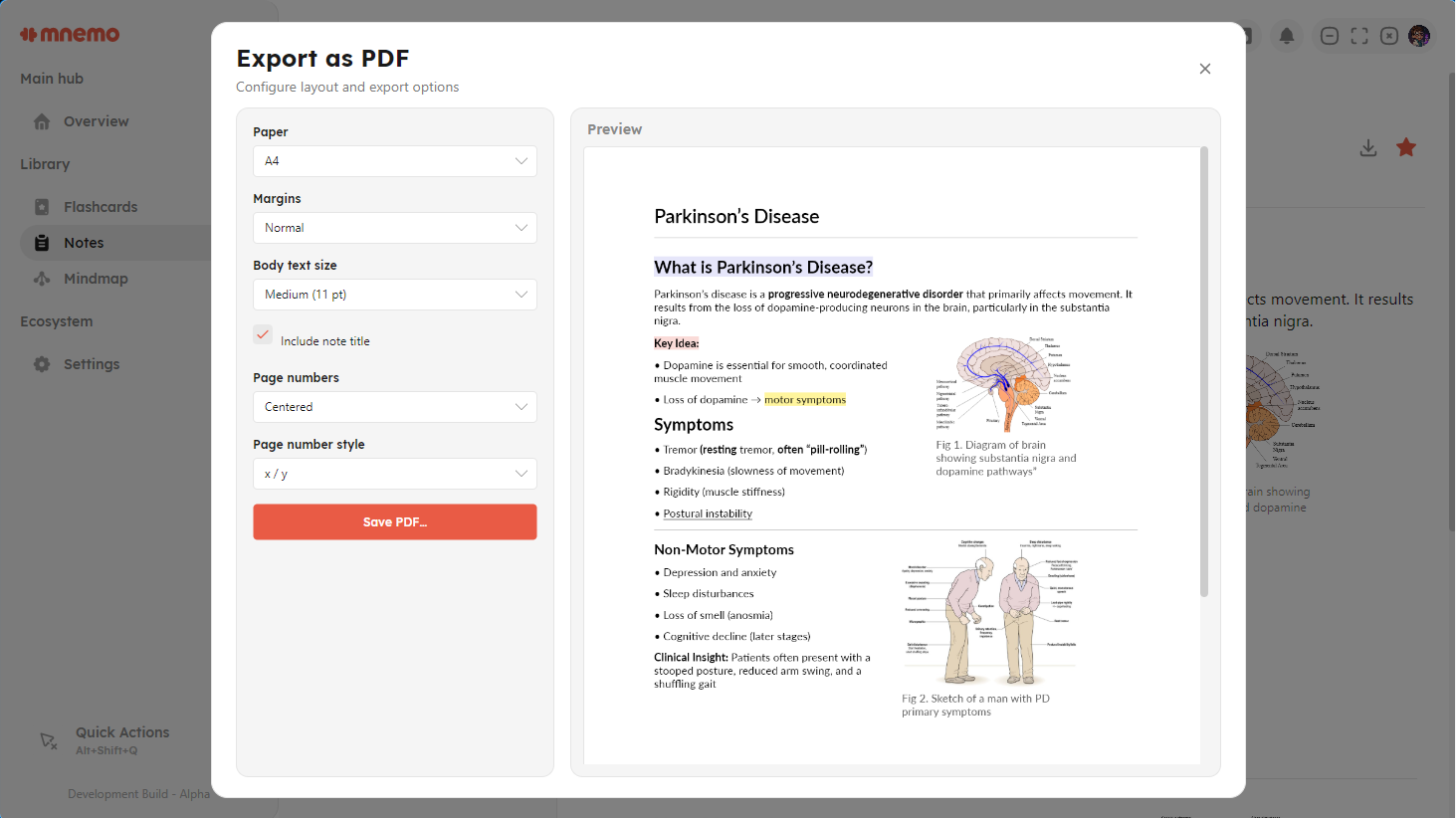The height and width of the screenshot is (819, 1456).
Task: Open Settings in Ecosystem
Action: 92,364
